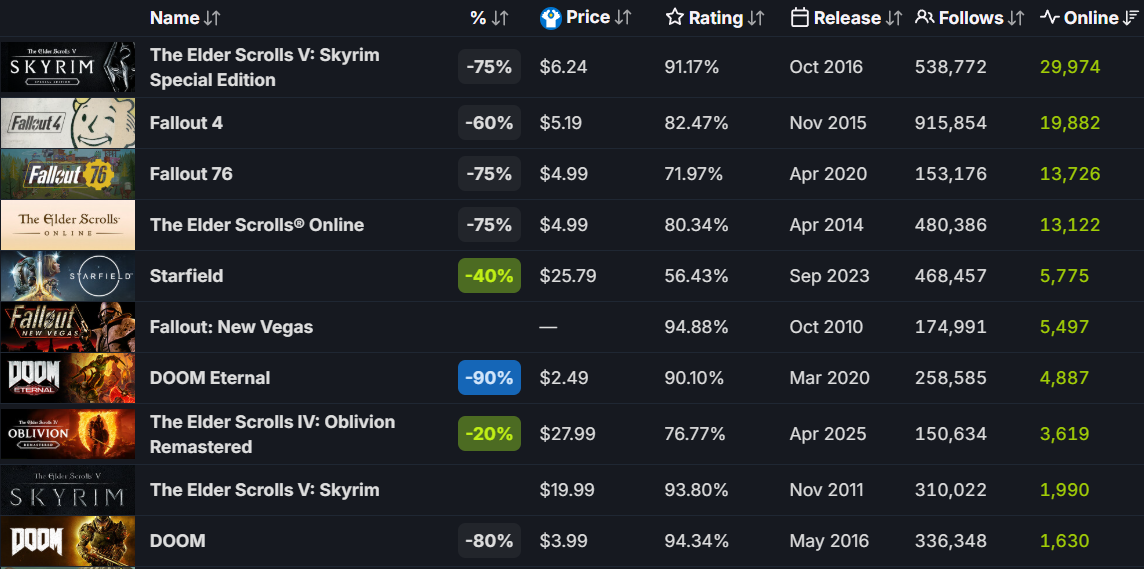
Task: Click Starfield's green -40% discount badge
Action: pyautogui.click(x=489, y=276)
